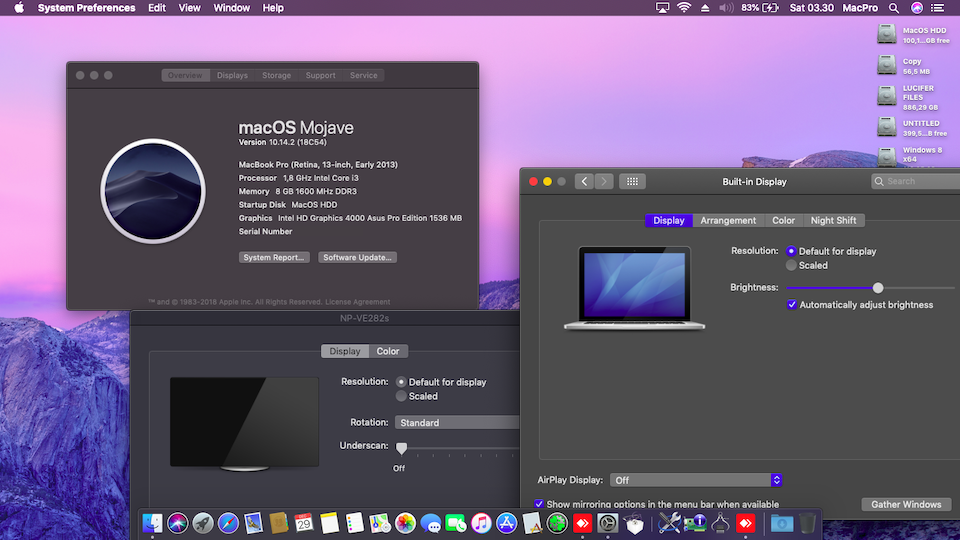Screen dimensions: 960x540
Task: Open the Wi-Fi status menu
Action: point(684,8)
